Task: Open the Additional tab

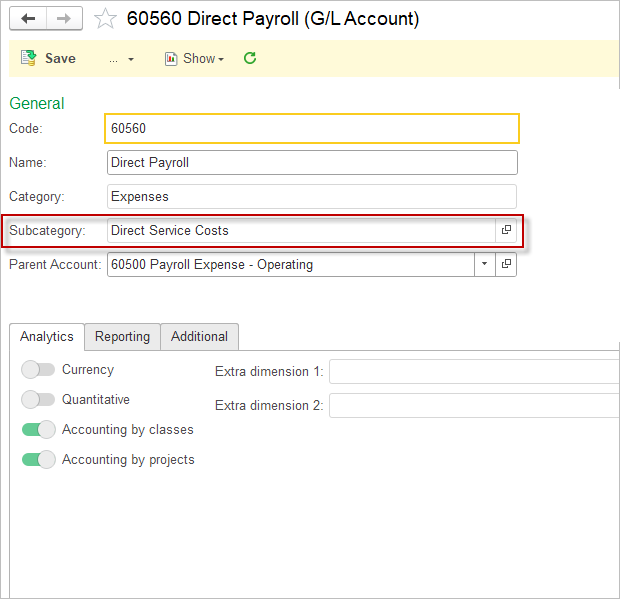Action: (x=199, y=337)
